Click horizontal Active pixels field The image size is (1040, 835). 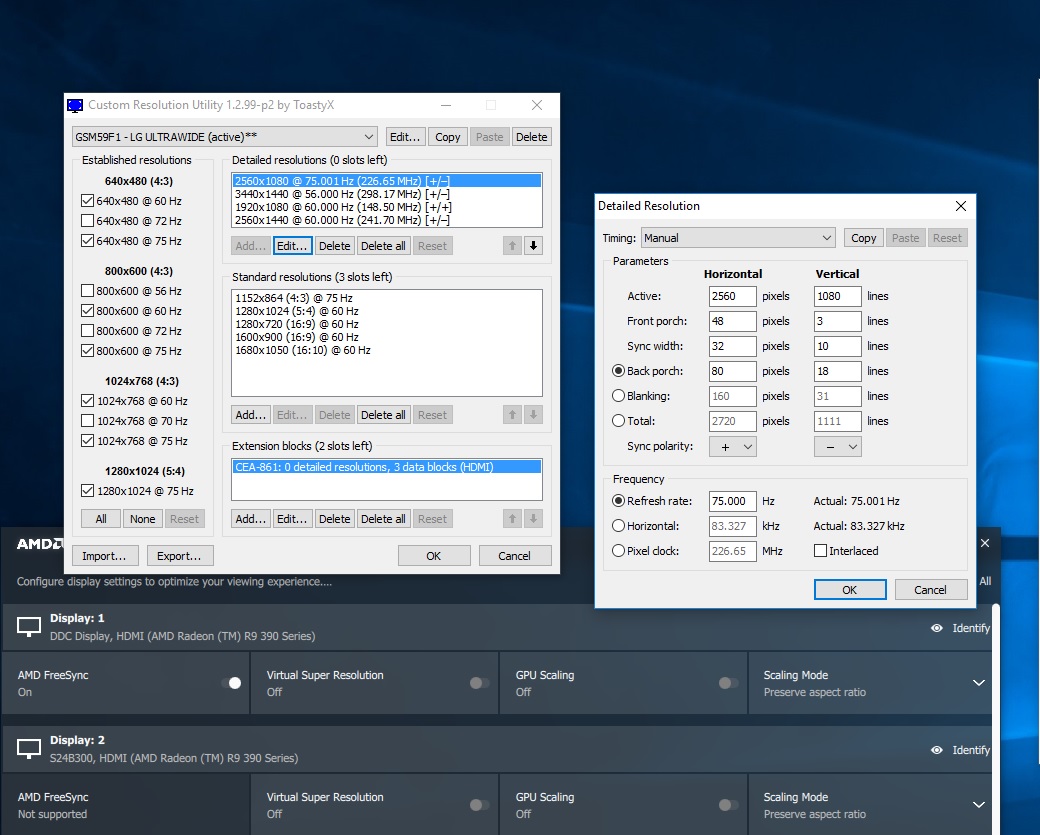click(x=732, y=296)
